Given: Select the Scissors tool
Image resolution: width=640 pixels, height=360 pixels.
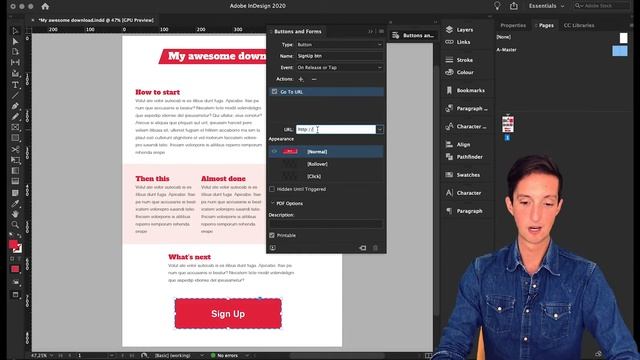Looking at the screenshot, I should (15, 149).
